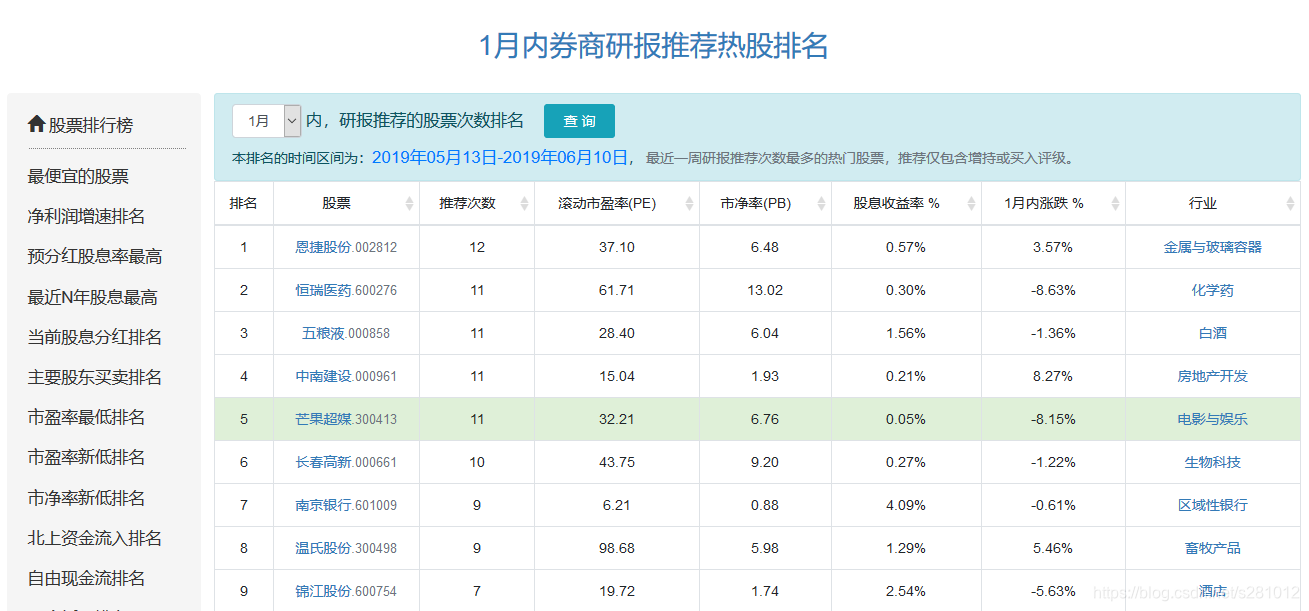This screenshot has height=611, width=1309.
Task: Click the 查询 button
Action: [579, 121]
